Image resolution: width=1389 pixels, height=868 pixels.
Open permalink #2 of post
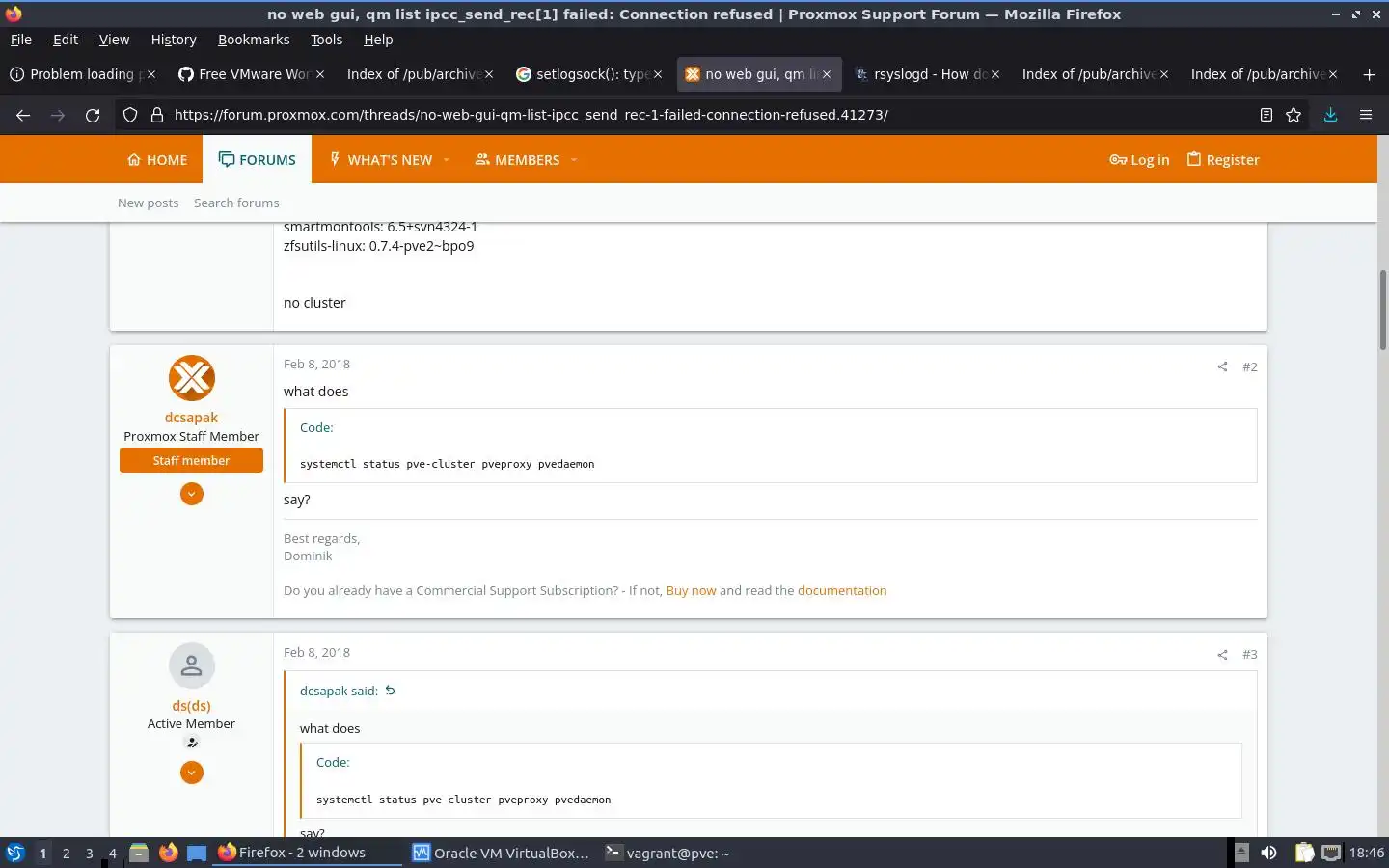coord(1250,366)
